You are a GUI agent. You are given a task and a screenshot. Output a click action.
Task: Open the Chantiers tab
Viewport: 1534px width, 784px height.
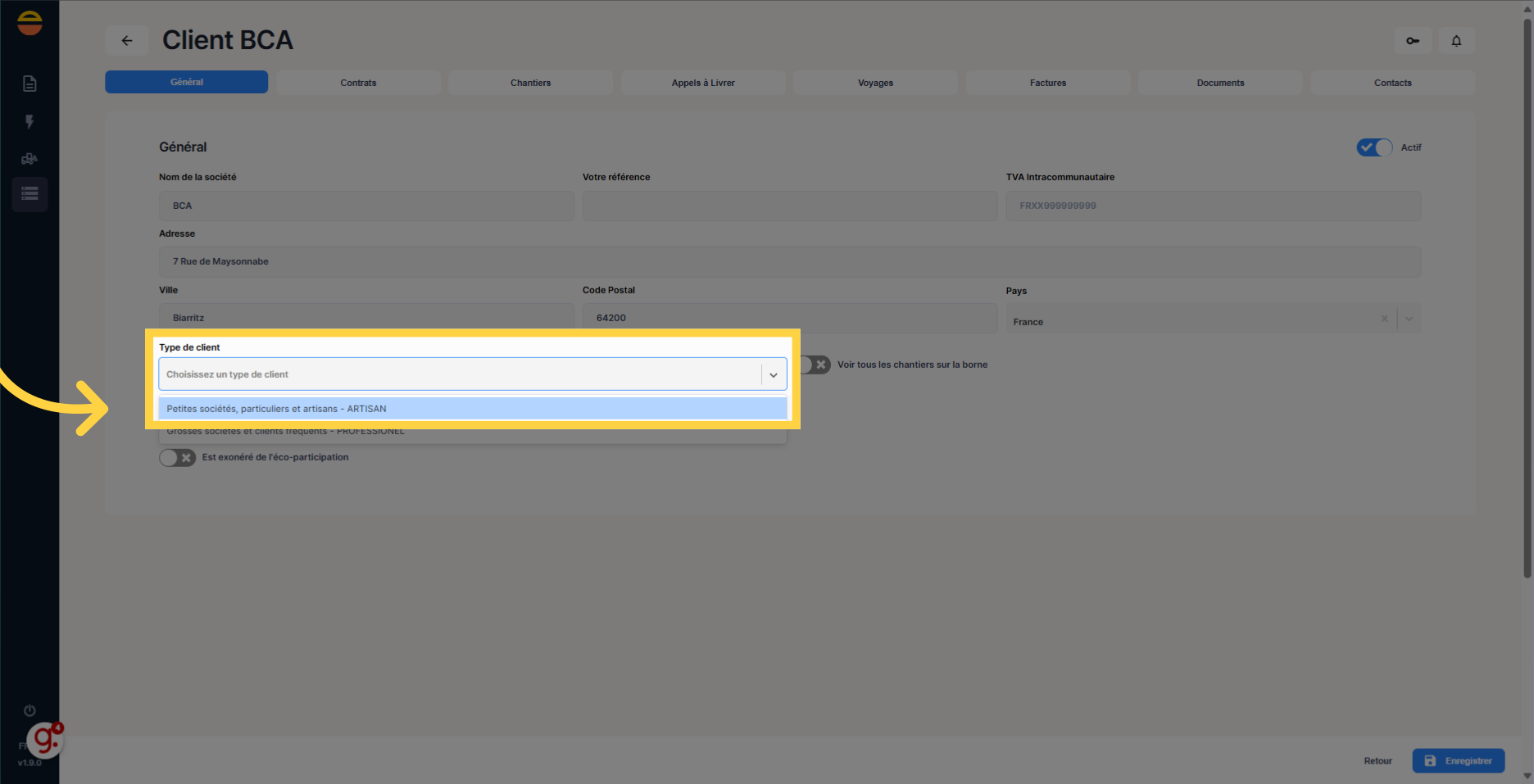point(530,82)
